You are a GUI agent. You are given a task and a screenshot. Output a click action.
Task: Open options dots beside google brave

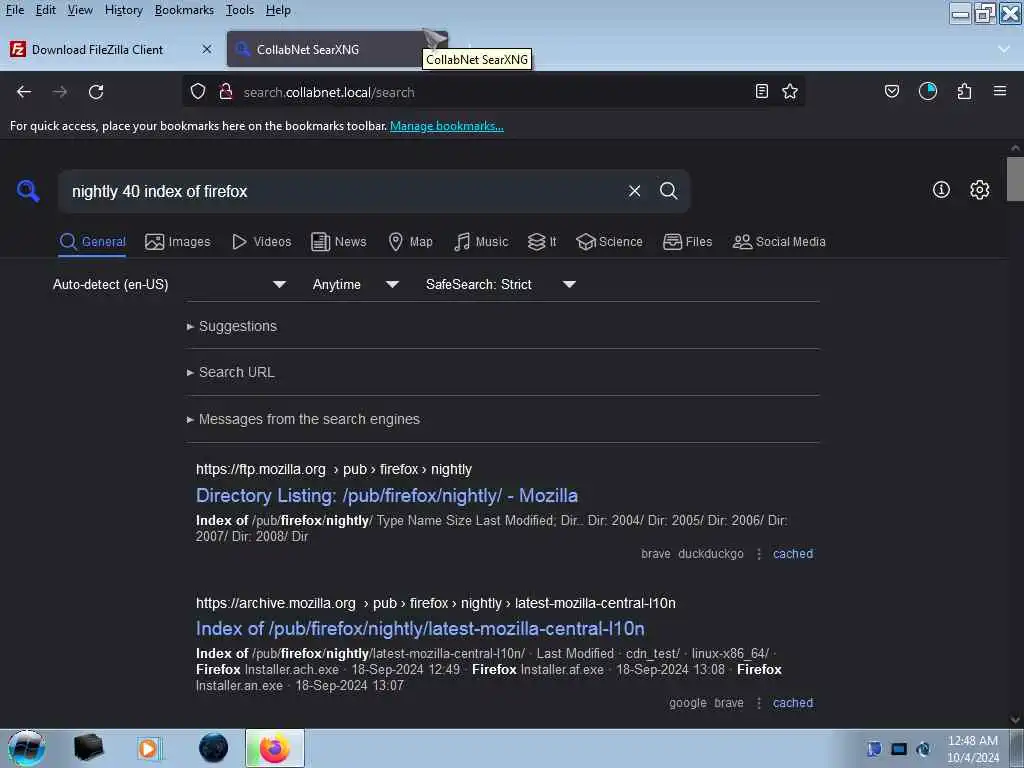758,703
